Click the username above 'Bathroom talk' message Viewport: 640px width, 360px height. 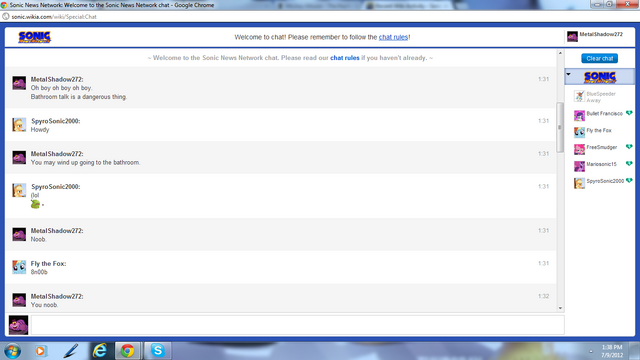pos(57,80)
